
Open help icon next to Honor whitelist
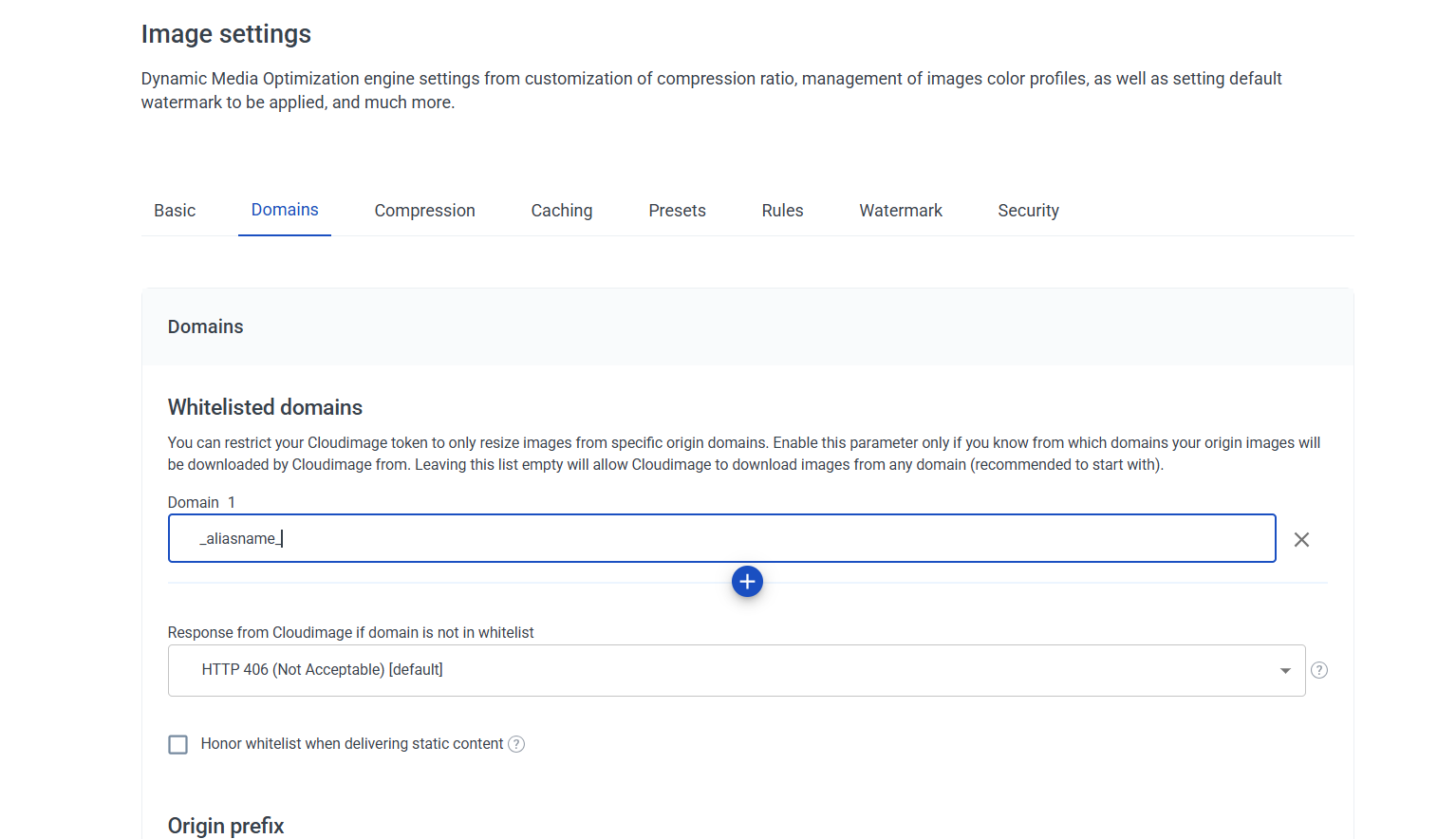[516, 744]
